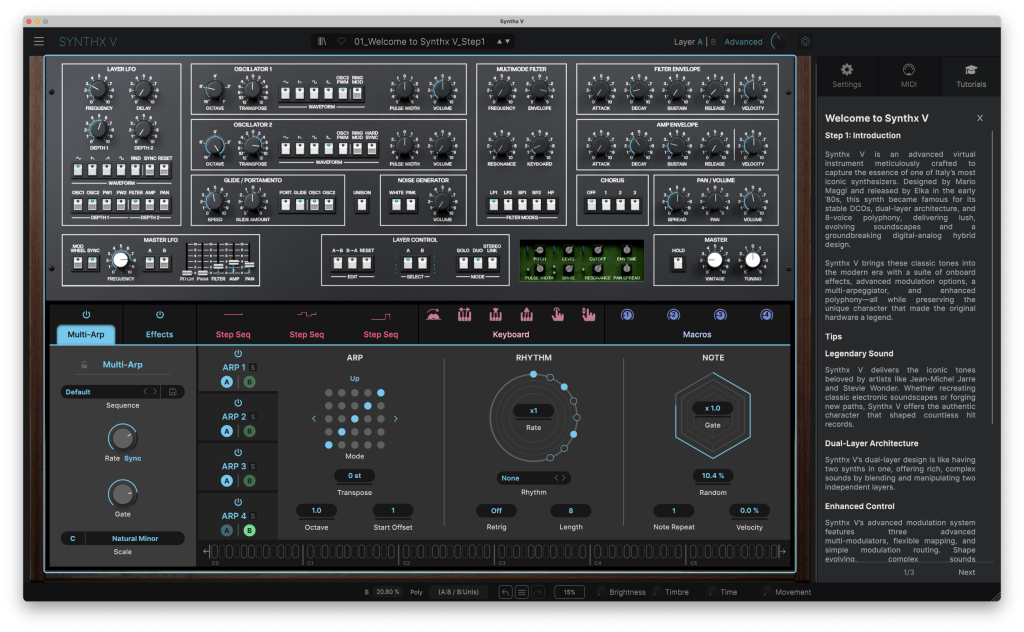
Task: Redo with the bottom bar arrow
Action: point(537,592)
